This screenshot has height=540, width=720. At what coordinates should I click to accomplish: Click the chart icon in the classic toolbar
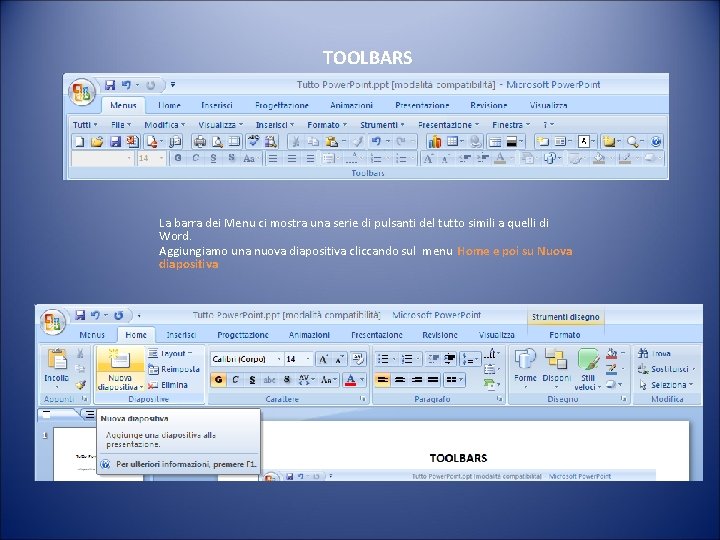pos(434,142)
